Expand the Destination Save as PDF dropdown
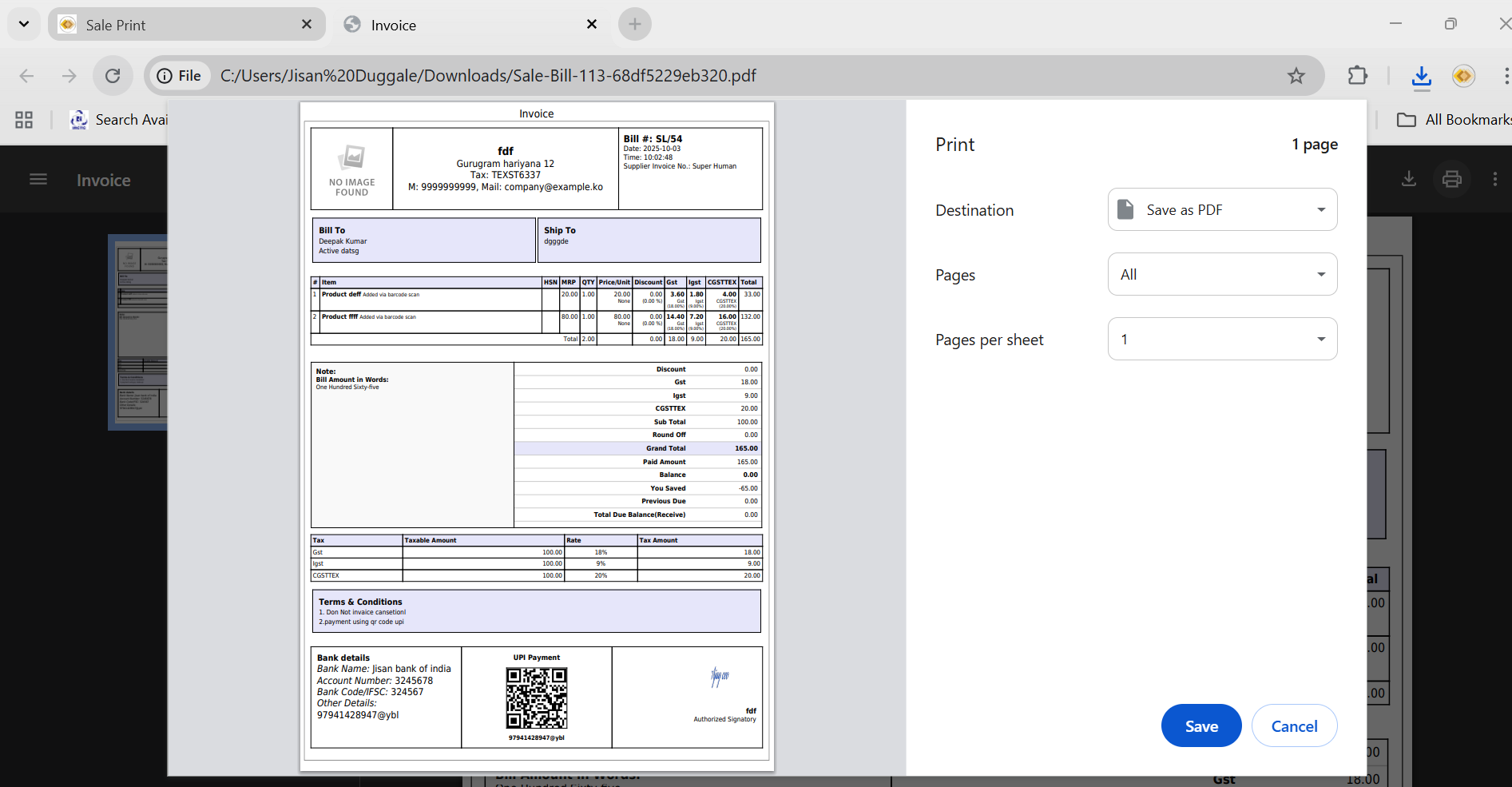 point(1222,210)
